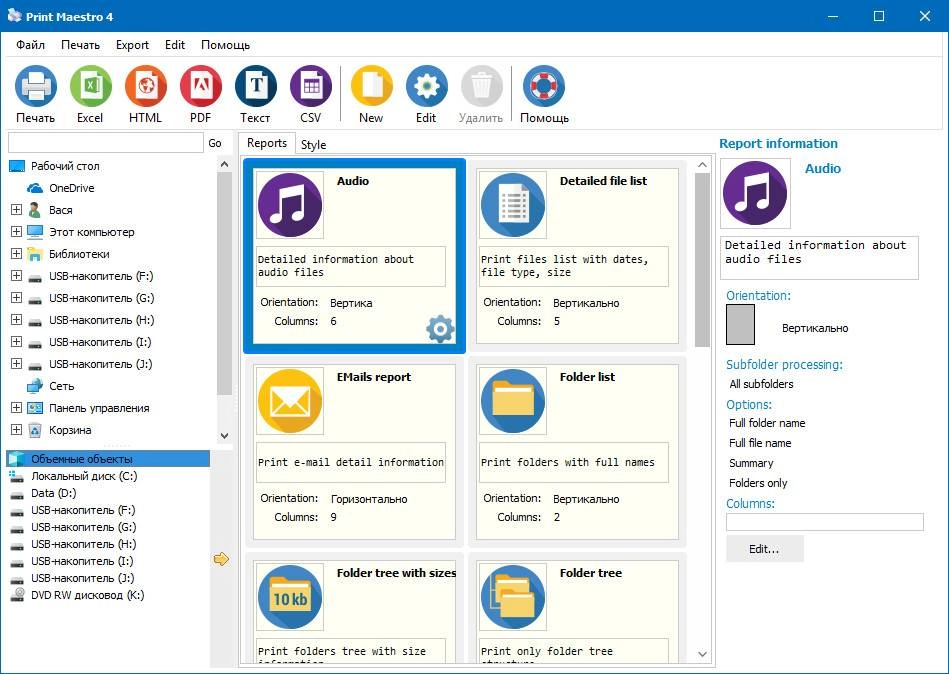Click the Текст export icon
The height and width of the screenshot is (674, 949).
pyautogui.click(x=256, y=87)
